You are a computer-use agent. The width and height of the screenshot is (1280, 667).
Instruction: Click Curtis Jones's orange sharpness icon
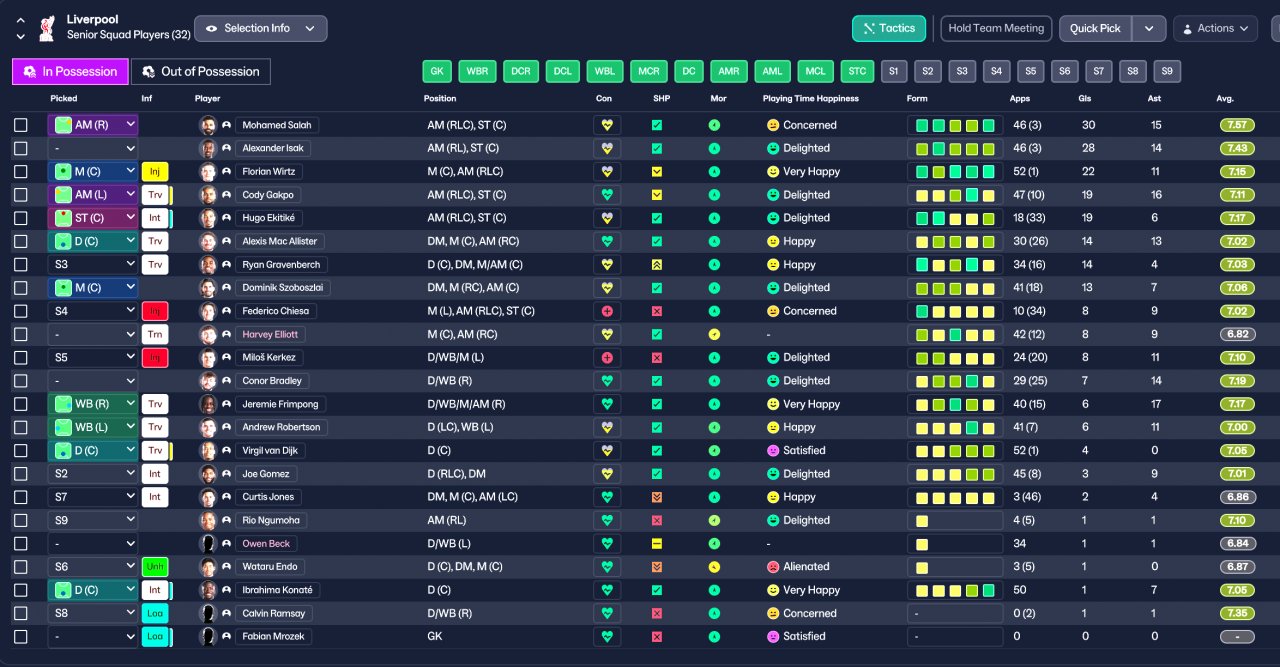657,497
